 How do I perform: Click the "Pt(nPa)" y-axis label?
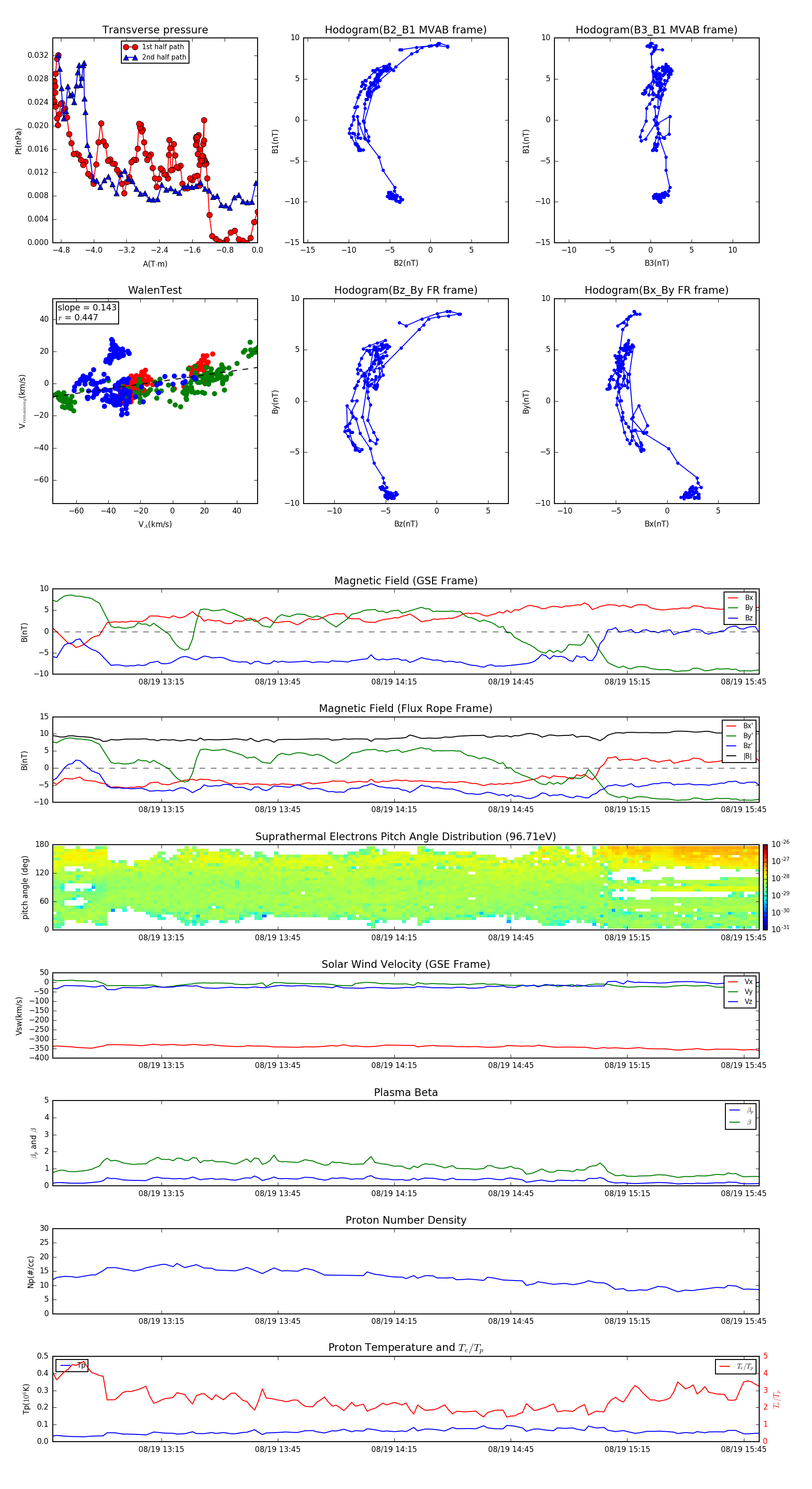point(18,141)
